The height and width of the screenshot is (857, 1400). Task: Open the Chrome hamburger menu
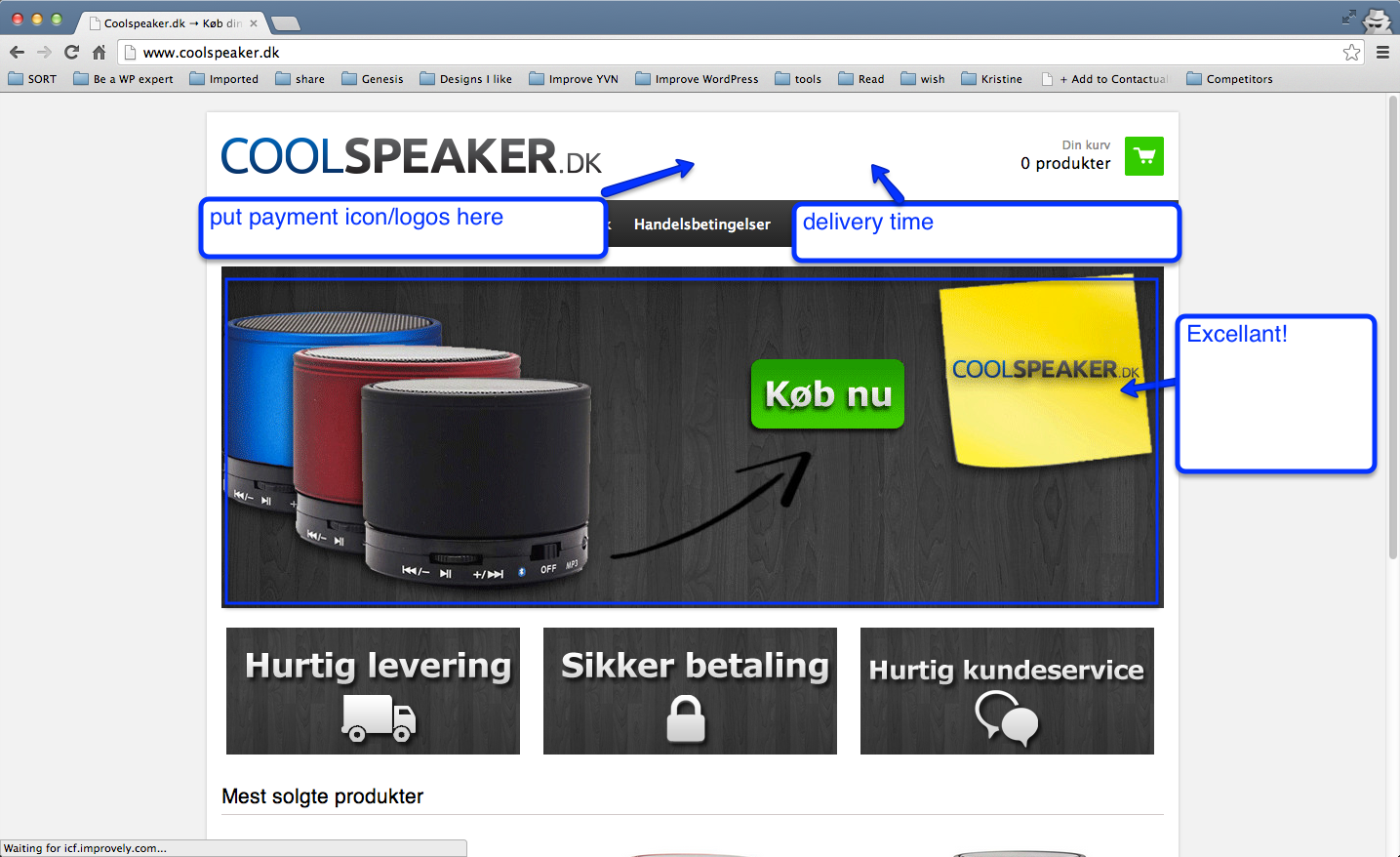[x=1382, y=53]
